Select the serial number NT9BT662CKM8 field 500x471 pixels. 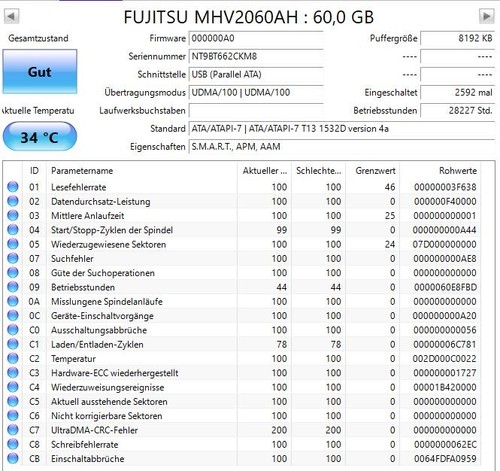click(x=256, y=56)
